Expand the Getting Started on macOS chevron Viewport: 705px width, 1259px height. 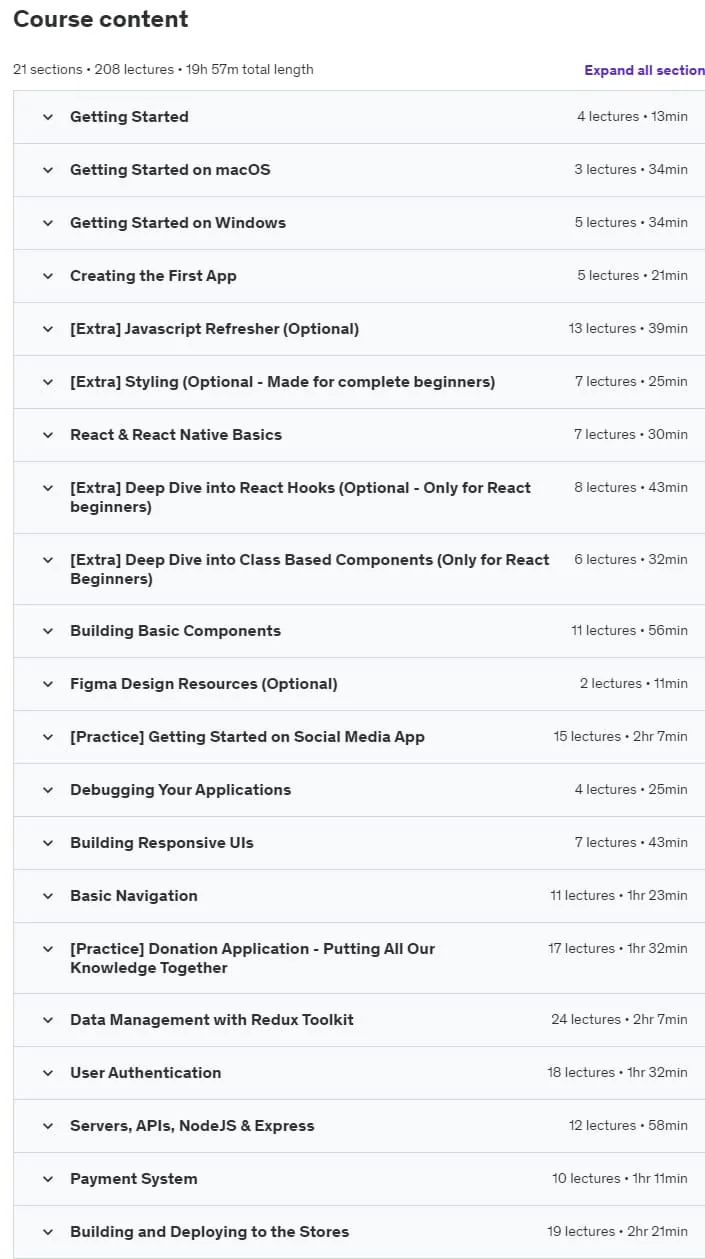(x=47, y=170)
